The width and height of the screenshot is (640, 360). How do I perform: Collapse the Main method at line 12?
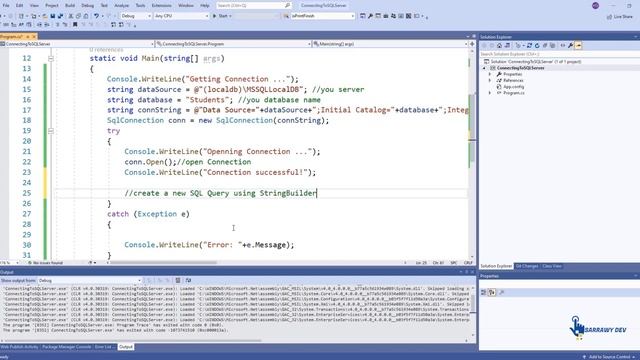[51, 58]
